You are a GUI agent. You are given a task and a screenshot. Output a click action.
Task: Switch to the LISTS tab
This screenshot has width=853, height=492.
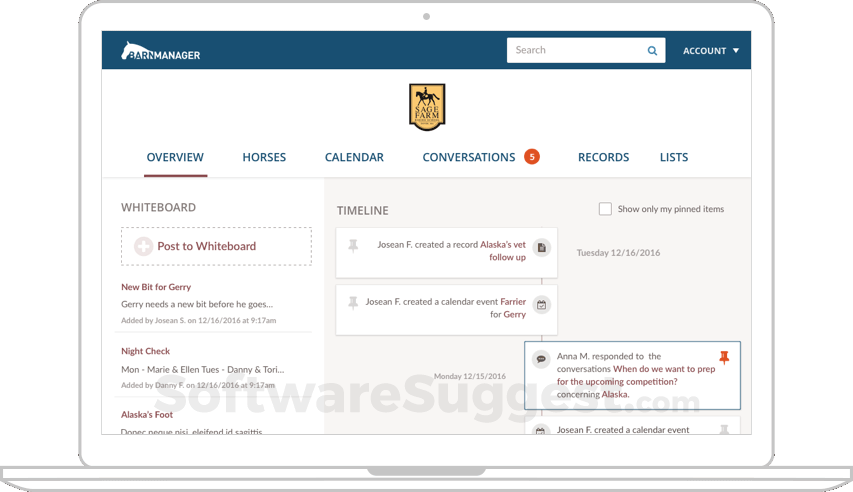coord(674,157)
